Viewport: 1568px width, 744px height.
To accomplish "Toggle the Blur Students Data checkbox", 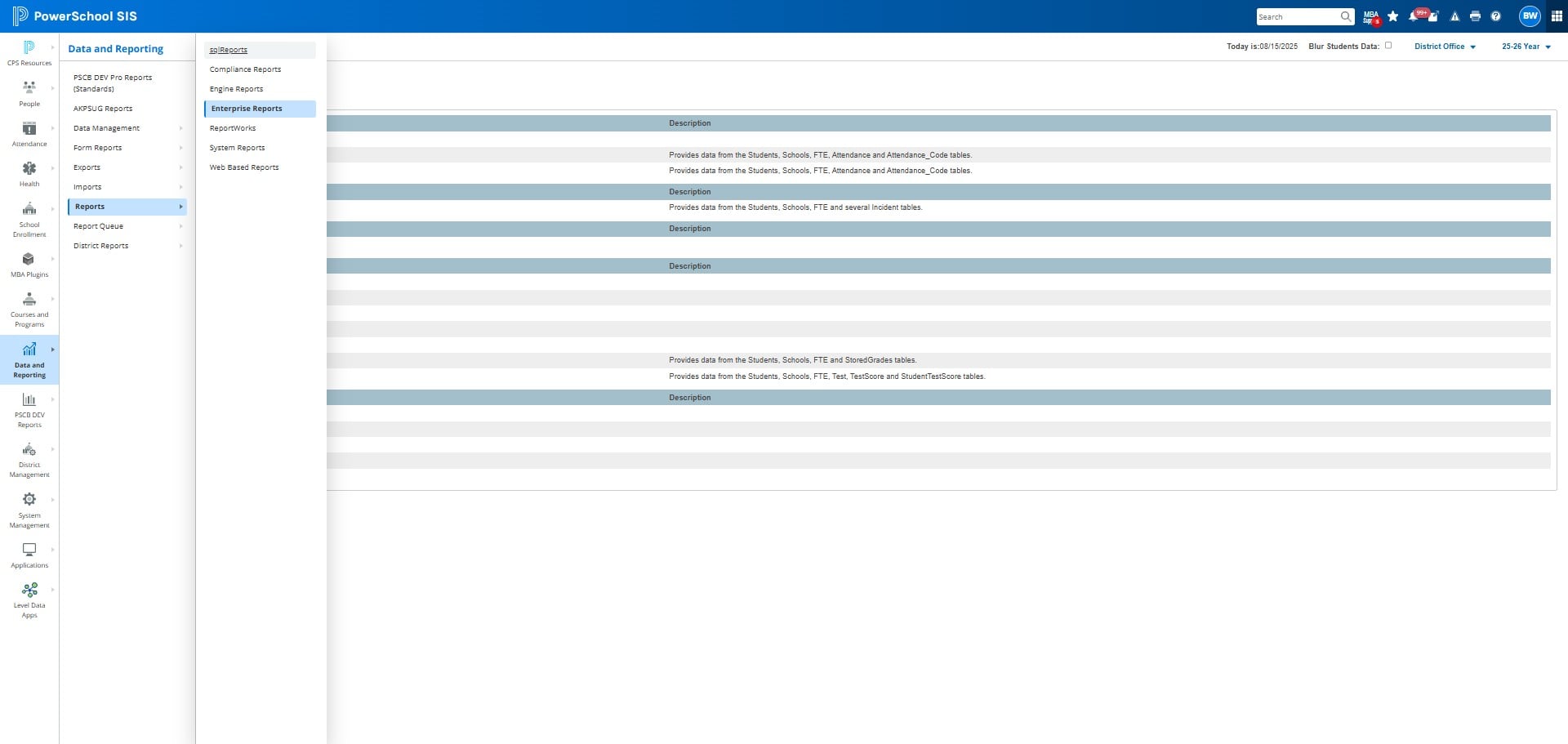I will [1388, 46].
